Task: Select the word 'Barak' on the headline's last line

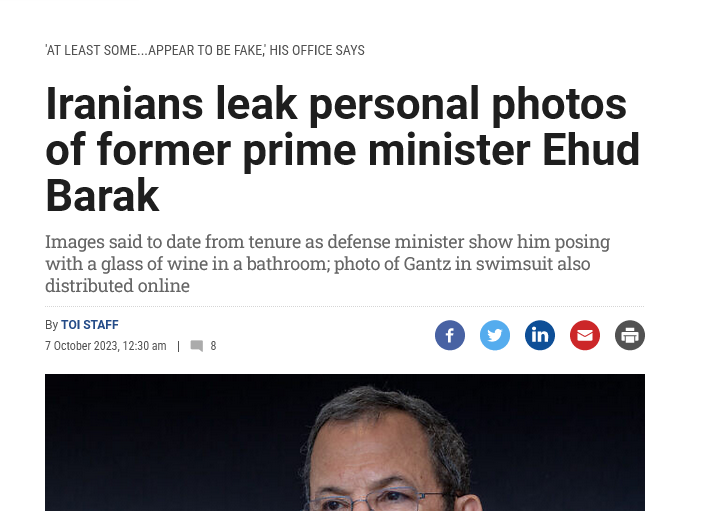Action: coord(102,196)
